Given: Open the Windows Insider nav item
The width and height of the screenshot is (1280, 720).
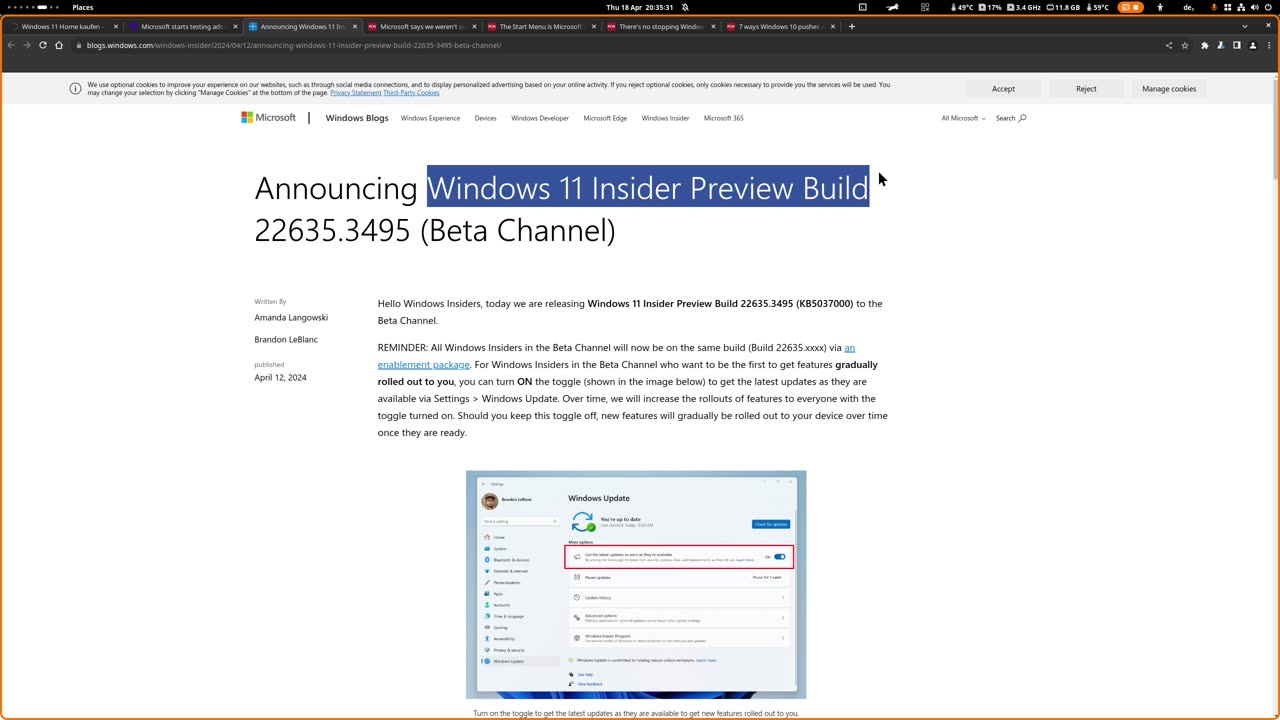Looking at the screenshot, I should (x=665, y=118).
